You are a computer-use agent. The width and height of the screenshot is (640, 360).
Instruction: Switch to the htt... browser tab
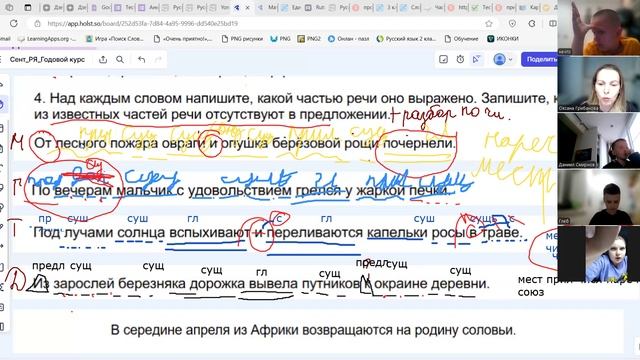pyautogui.click(x=459, y=8)
